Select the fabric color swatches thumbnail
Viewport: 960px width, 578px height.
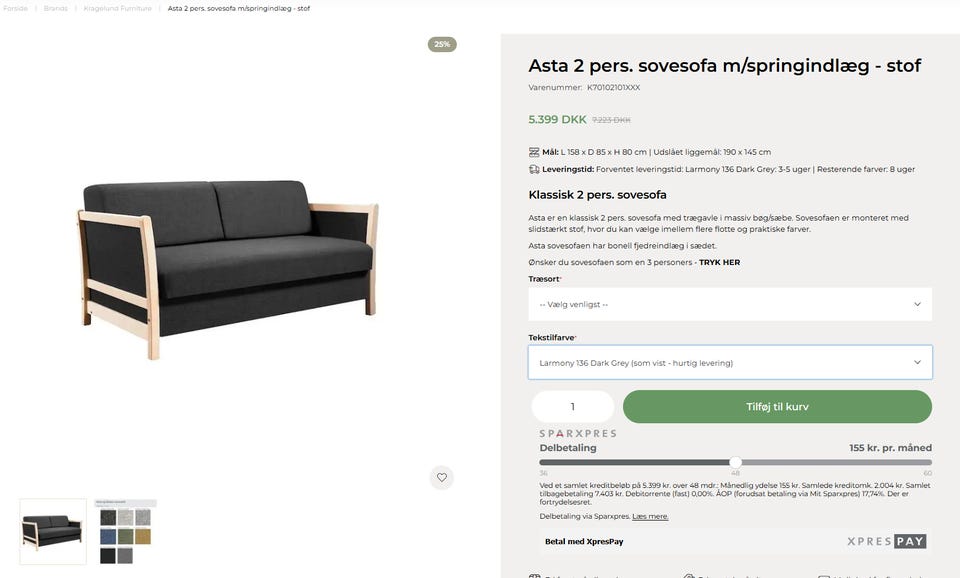point(126,531)
